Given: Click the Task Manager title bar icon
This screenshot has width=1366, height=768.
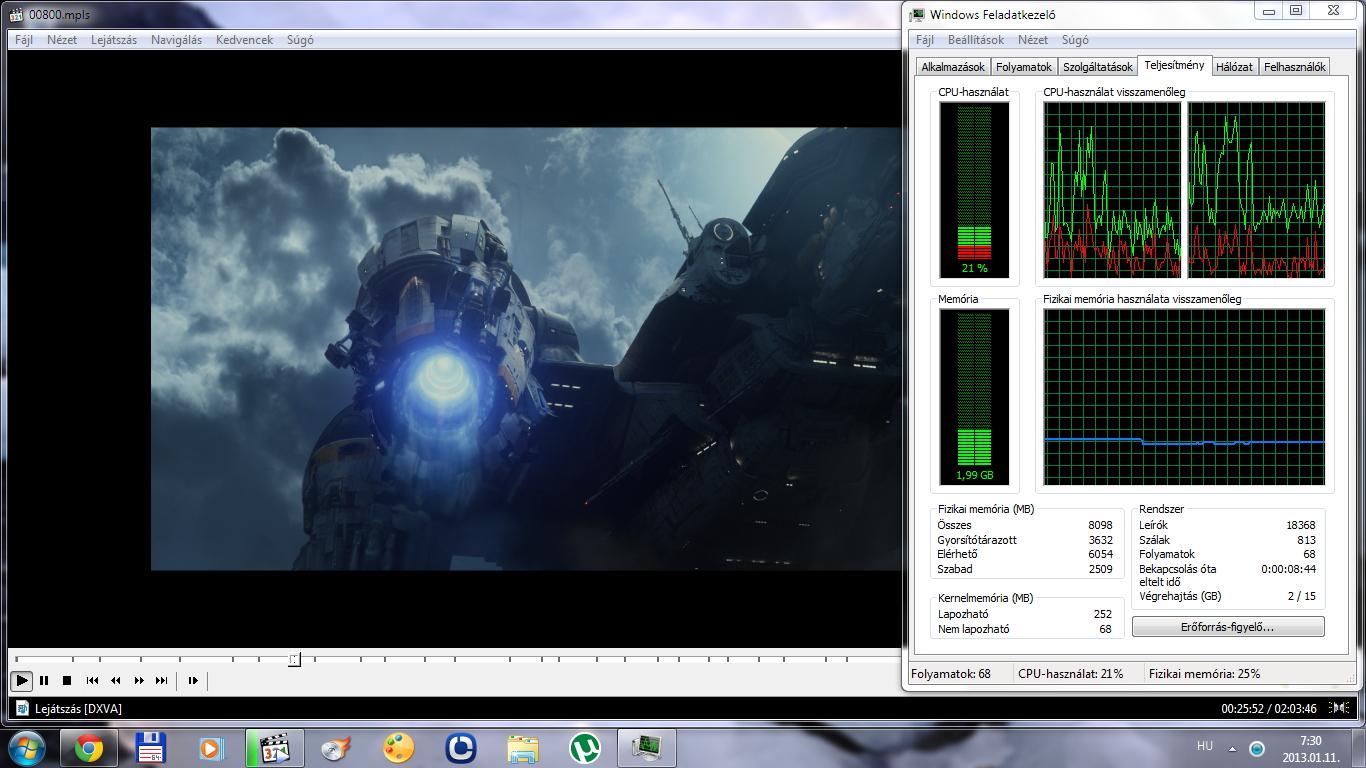Looking at the screenshot, I should point(918,15).
